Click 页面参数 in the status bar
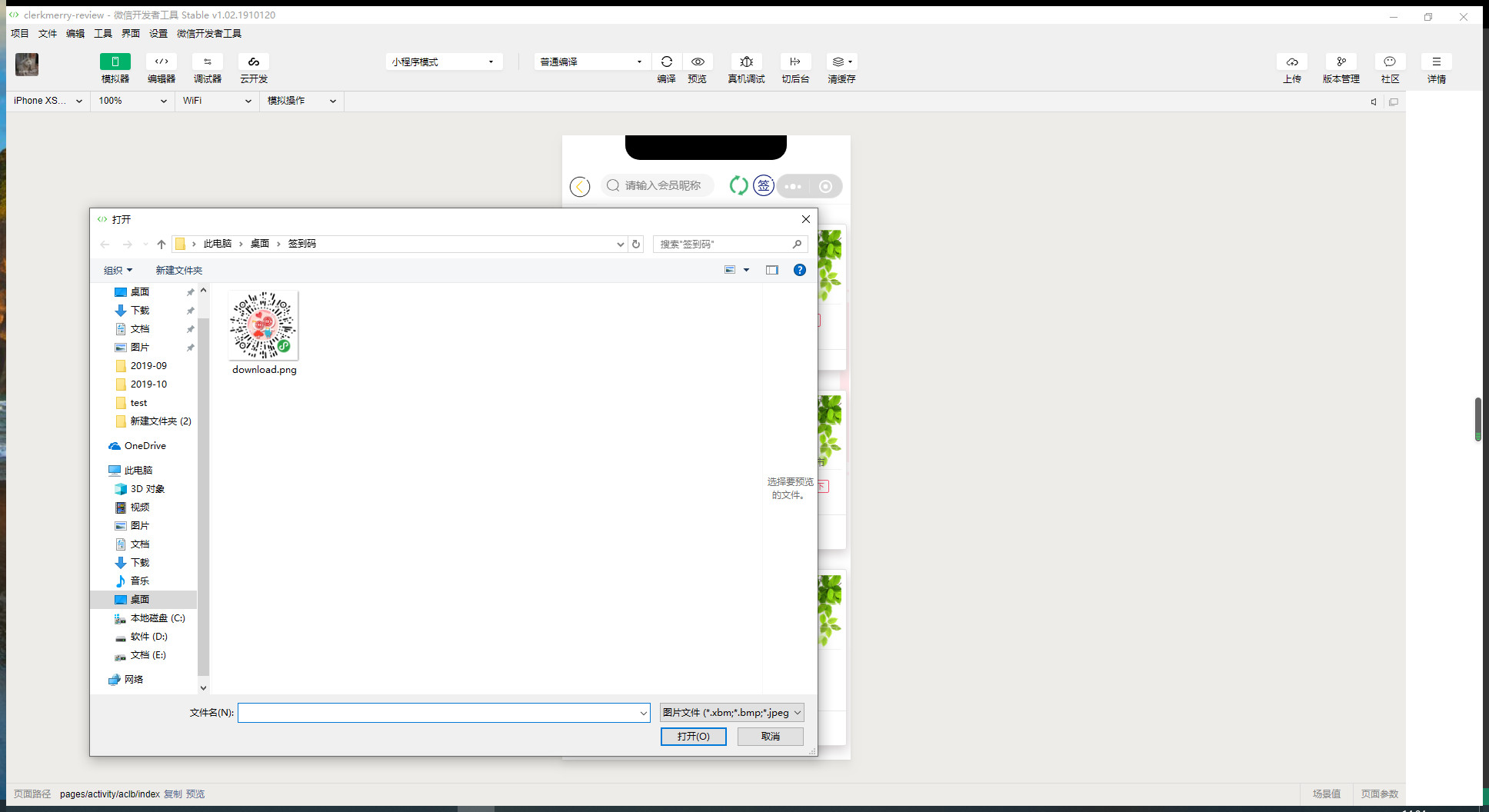The height and width of the screenshot is (812, 1489). tap(1380, 794)
